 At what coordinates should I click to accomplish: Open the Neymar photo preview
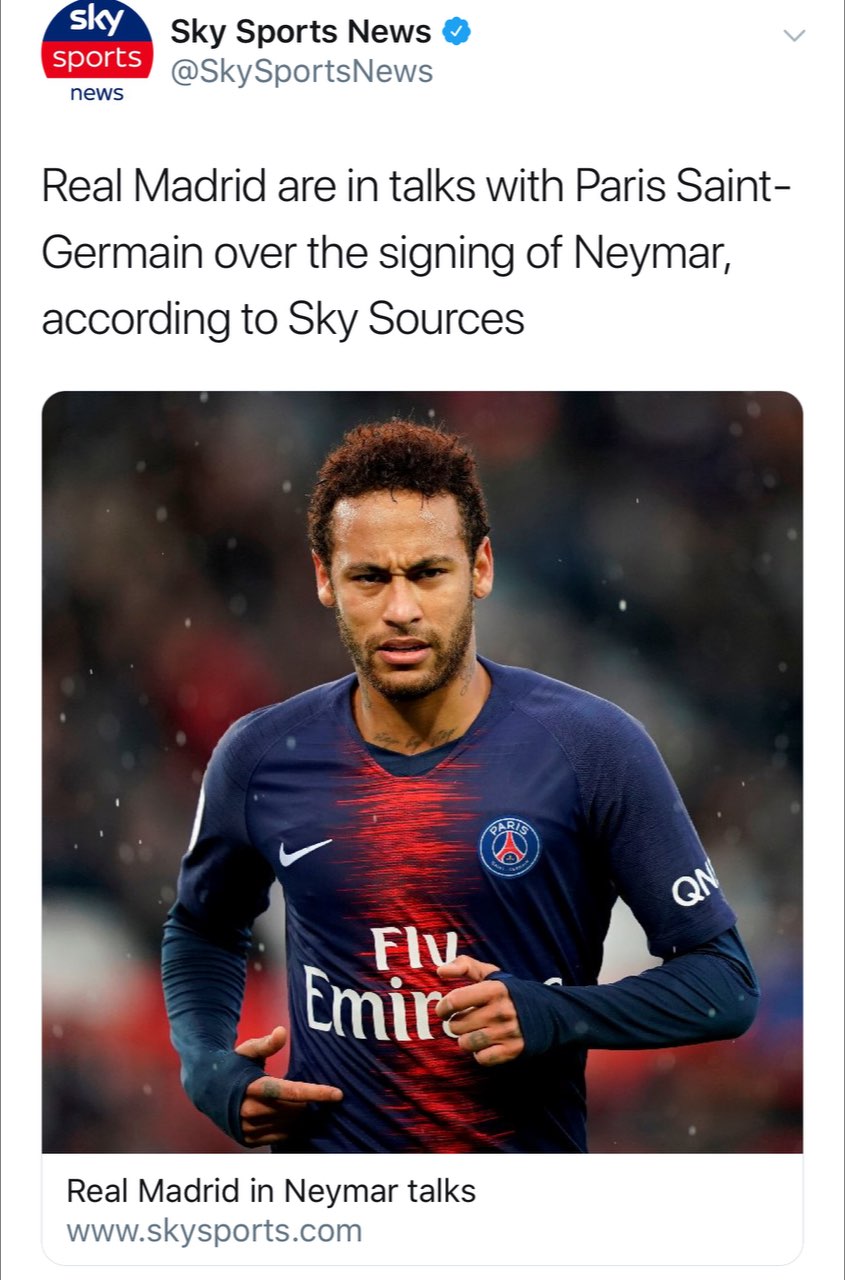(x=422, y=772)
